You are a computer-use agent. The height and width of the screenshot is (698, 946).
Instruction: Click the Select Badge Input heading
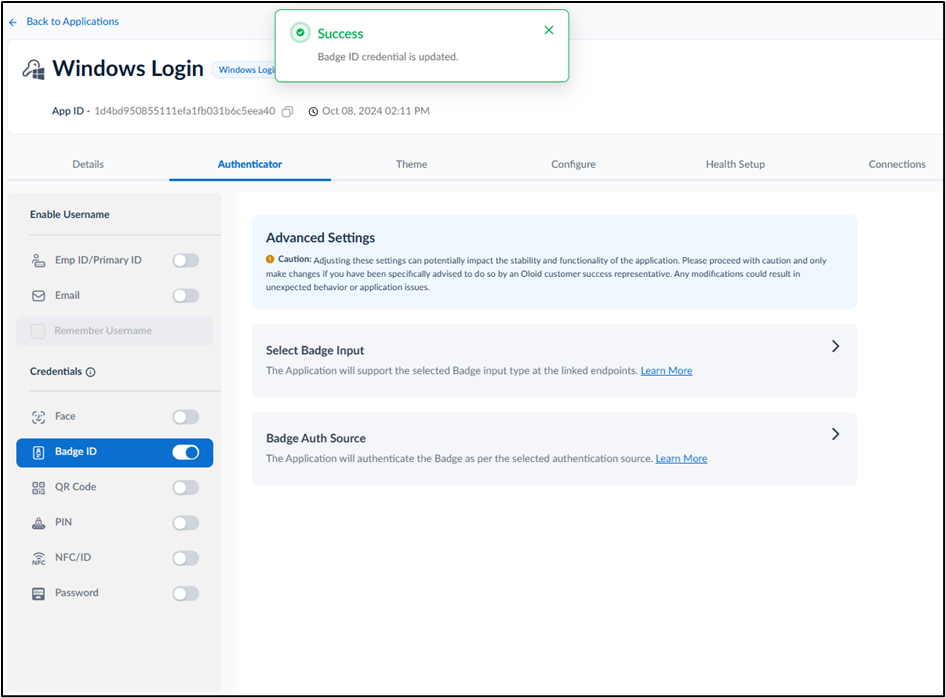pyautogui.click(x=315, y=351)
